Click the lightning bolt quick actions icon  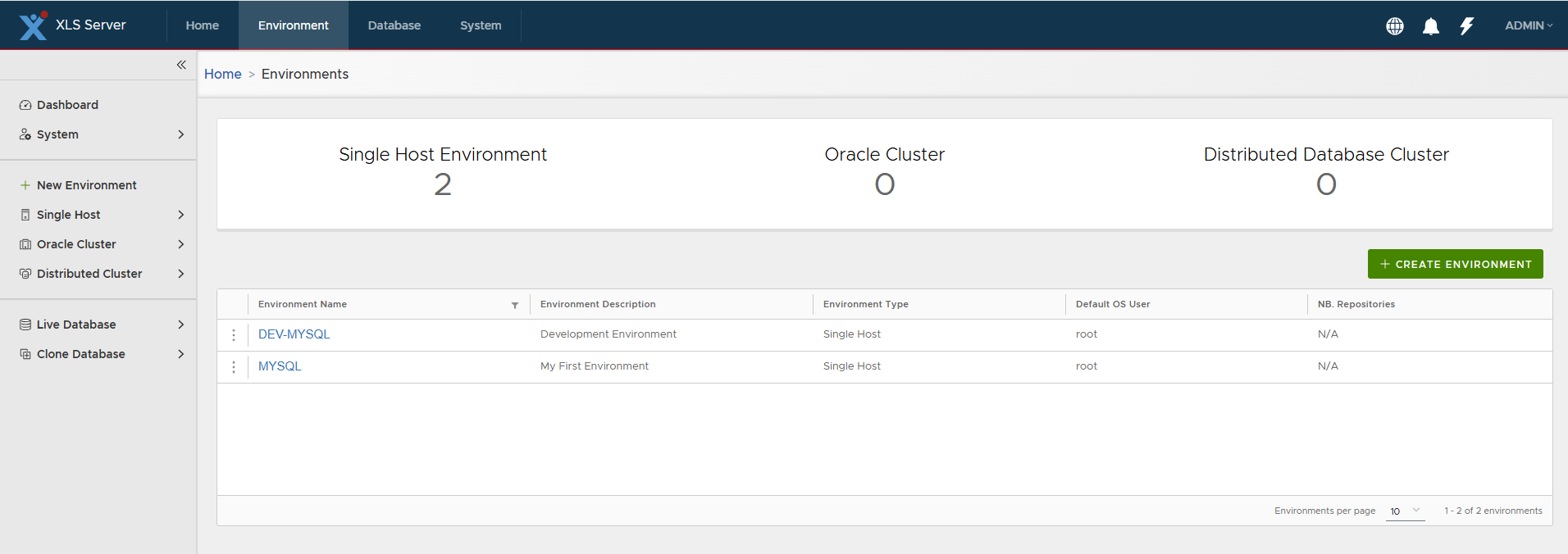[x=1467, y=26]
